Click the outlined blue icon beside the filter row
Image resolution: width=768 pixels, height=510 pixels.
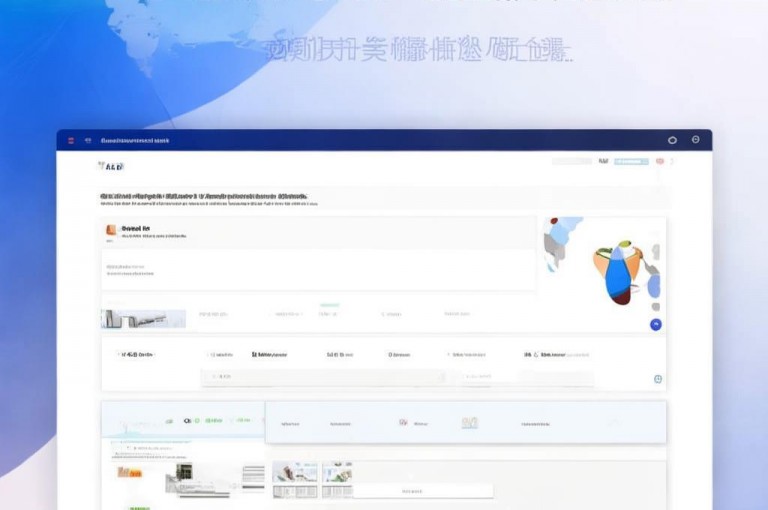(658, 379)
